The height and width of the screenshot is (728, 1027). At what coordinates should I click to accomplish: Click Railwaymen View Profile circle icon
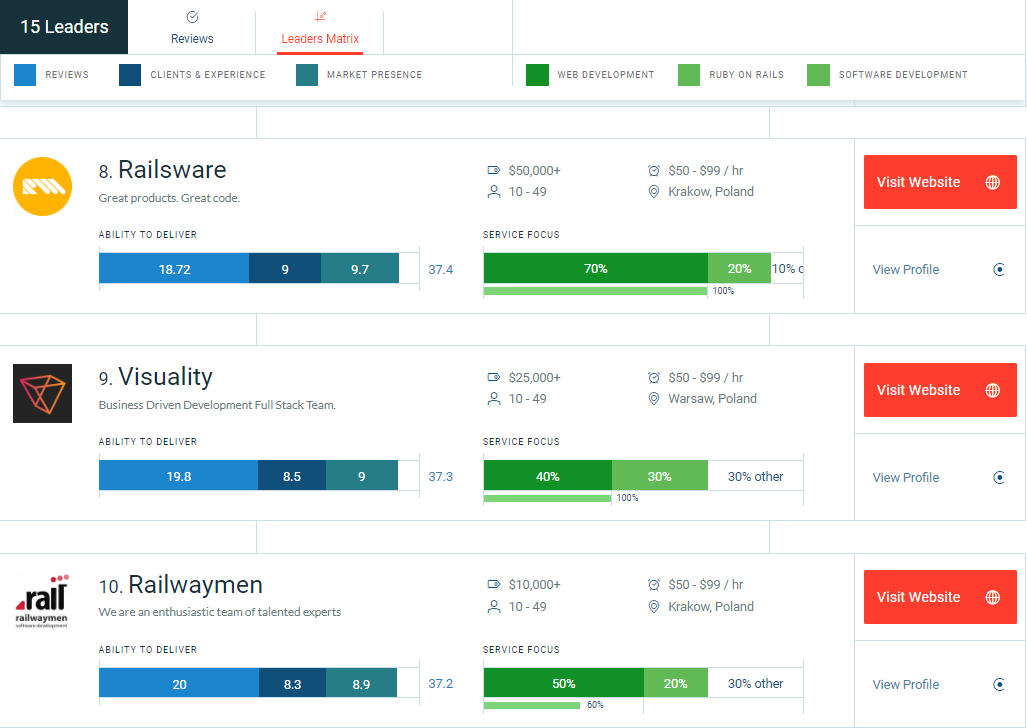pos(999,684)
